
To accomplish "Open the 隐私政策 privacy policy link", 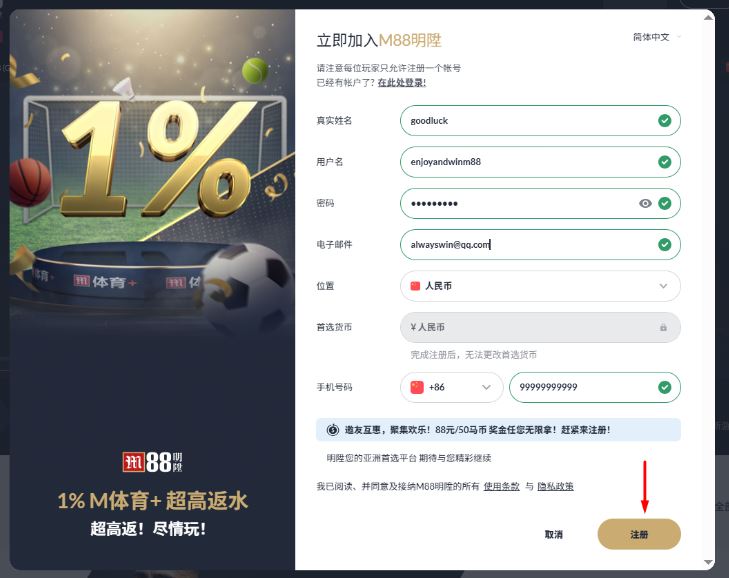I will [555, 486].
